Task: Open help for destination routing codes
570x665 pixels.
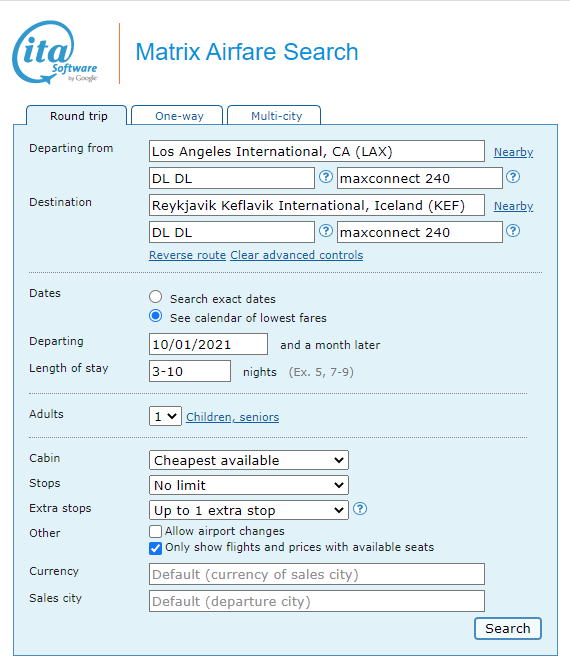Action: tap(326, 231)
